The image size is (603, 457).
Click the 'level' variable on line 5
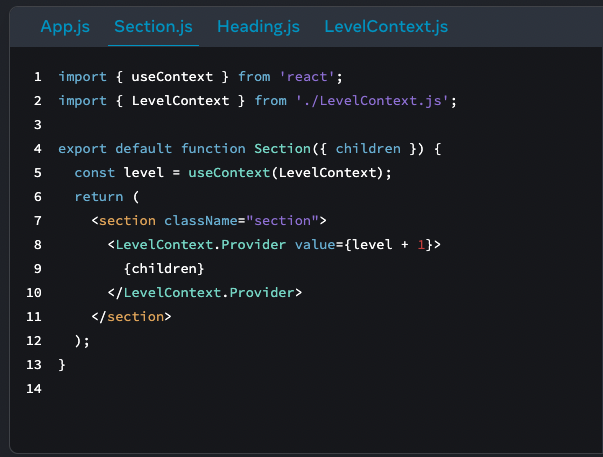point(143,173)
